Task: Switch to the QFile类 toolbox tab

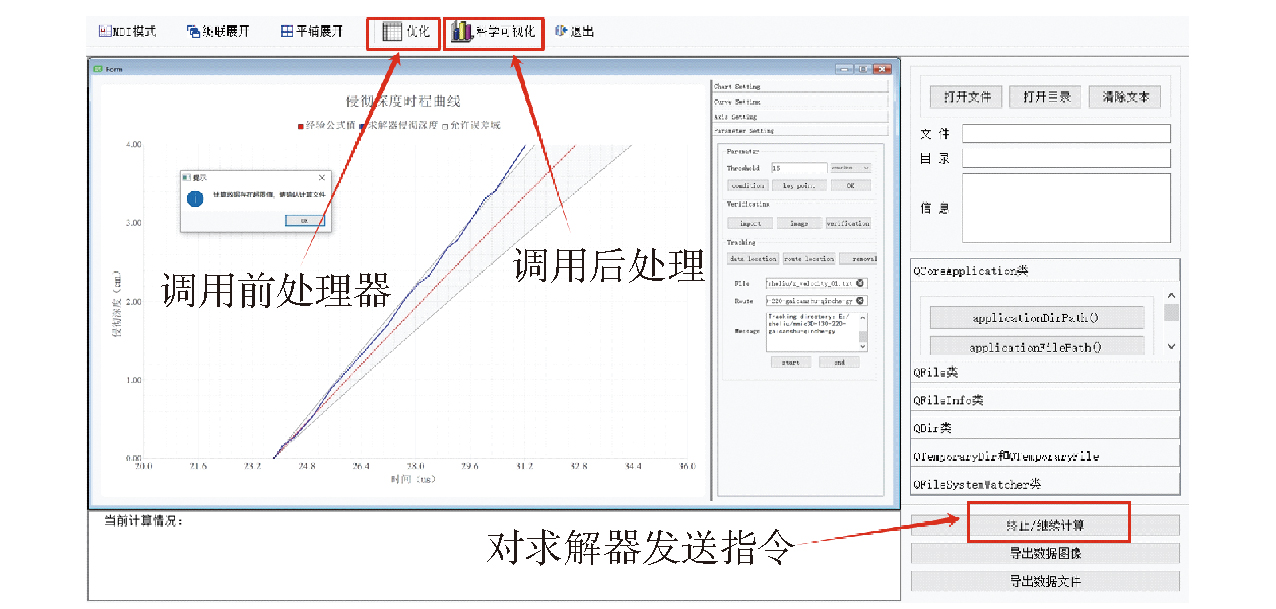Action: 1045,372
